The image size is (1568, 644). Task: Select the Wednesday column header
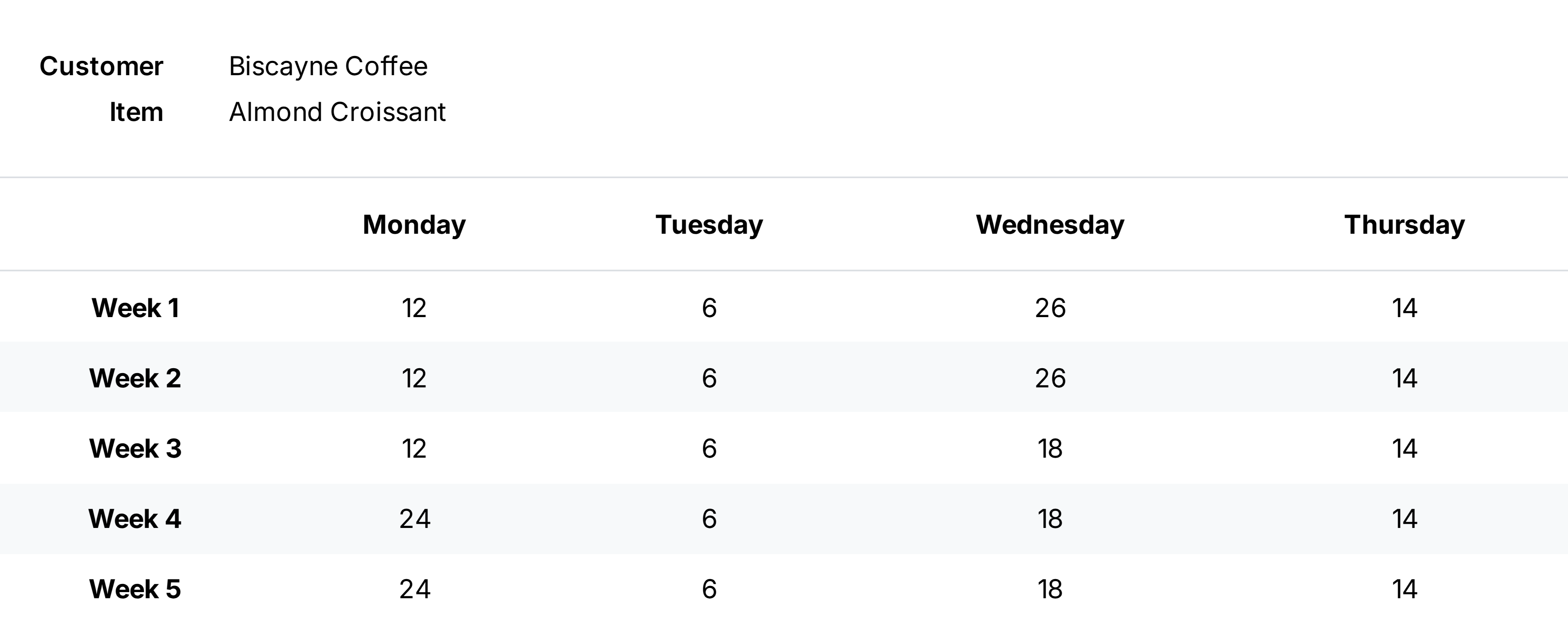[x=1050, y=225]
